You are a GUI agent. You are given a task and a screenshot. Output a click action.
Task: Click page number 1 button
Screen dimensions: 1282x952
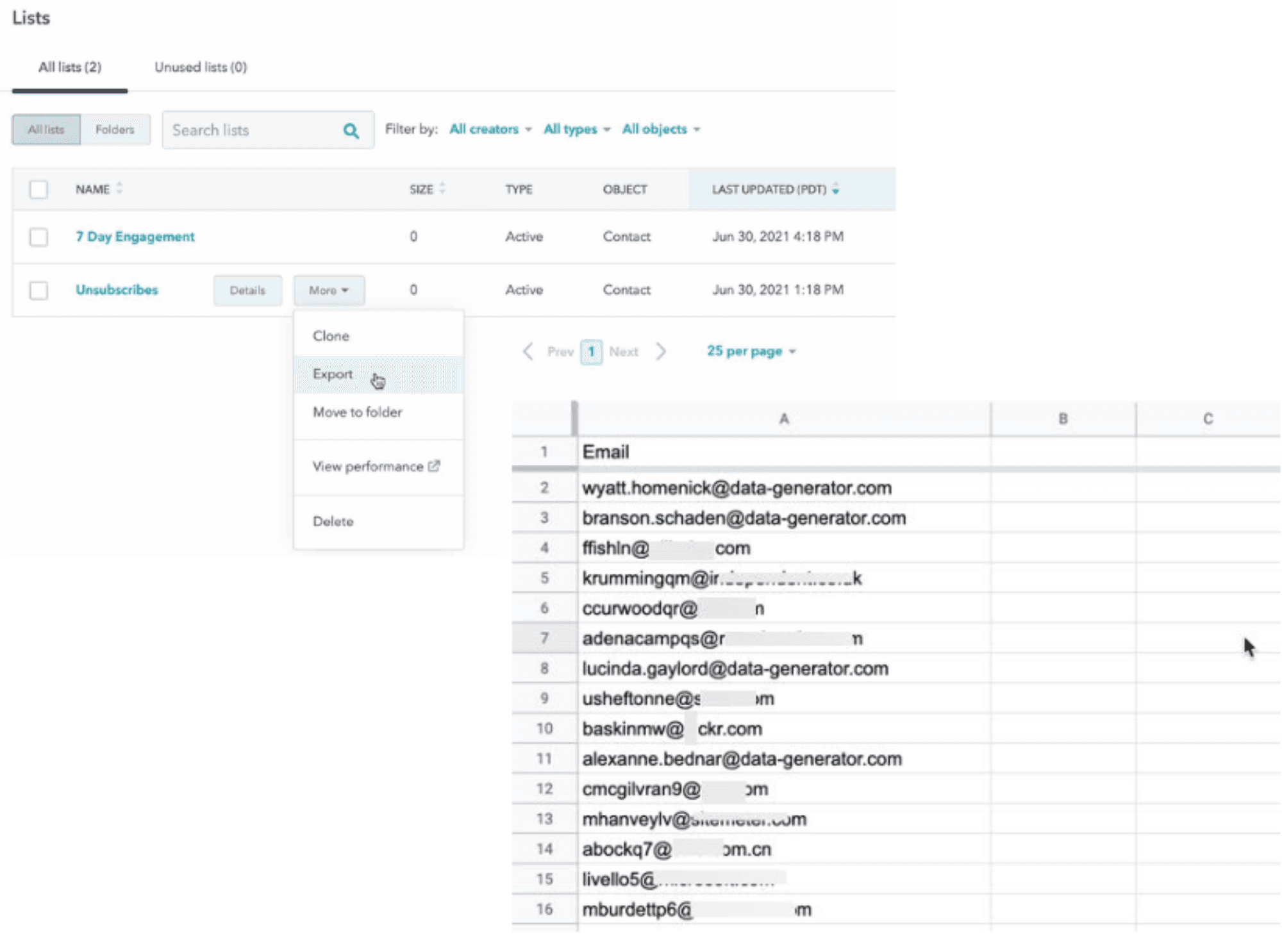(x=592, y=351)
